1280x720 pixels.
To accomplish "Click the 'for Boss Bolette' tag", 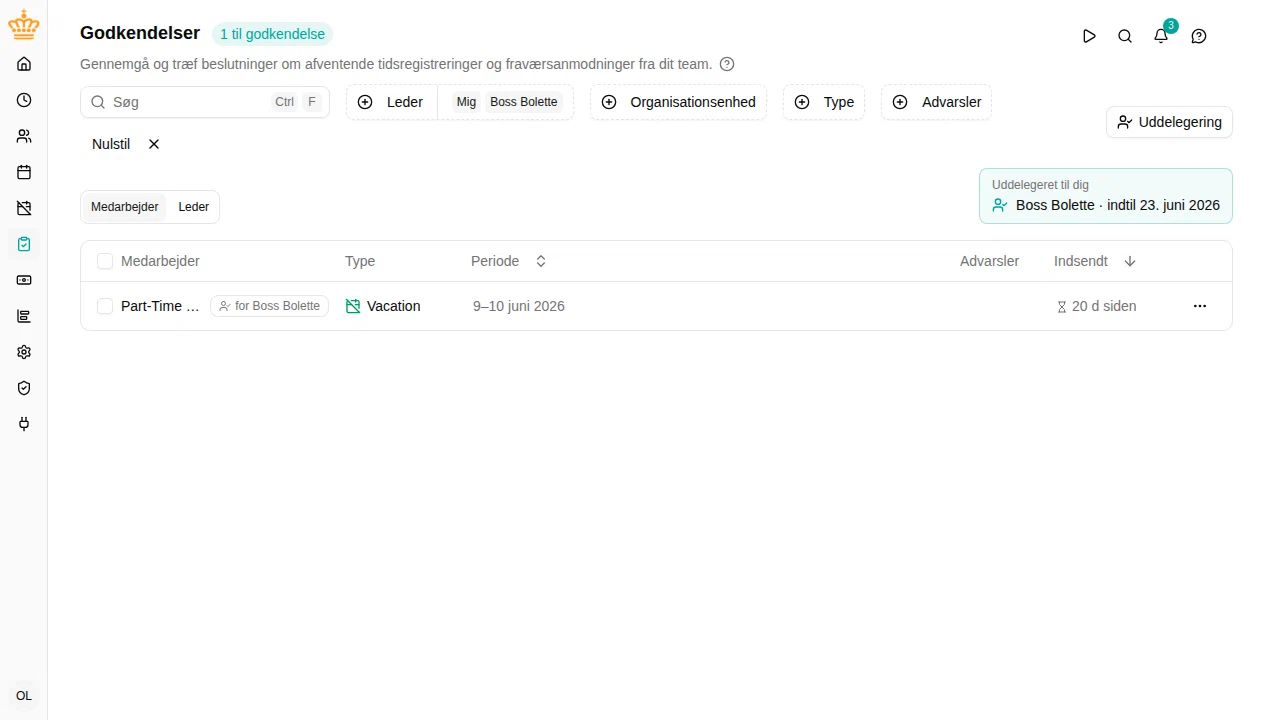I will (x=269, y=306).
